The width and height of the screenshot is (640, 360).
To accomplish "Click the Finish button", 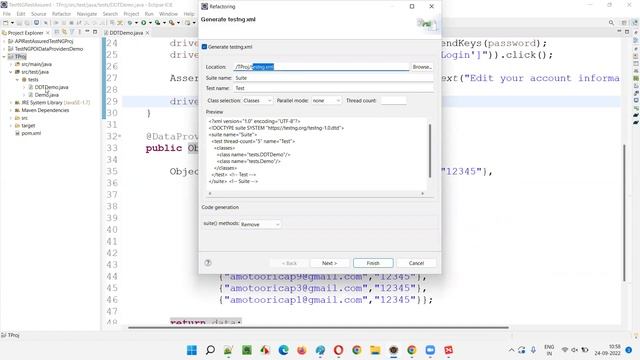I will (x=373, y=263).
